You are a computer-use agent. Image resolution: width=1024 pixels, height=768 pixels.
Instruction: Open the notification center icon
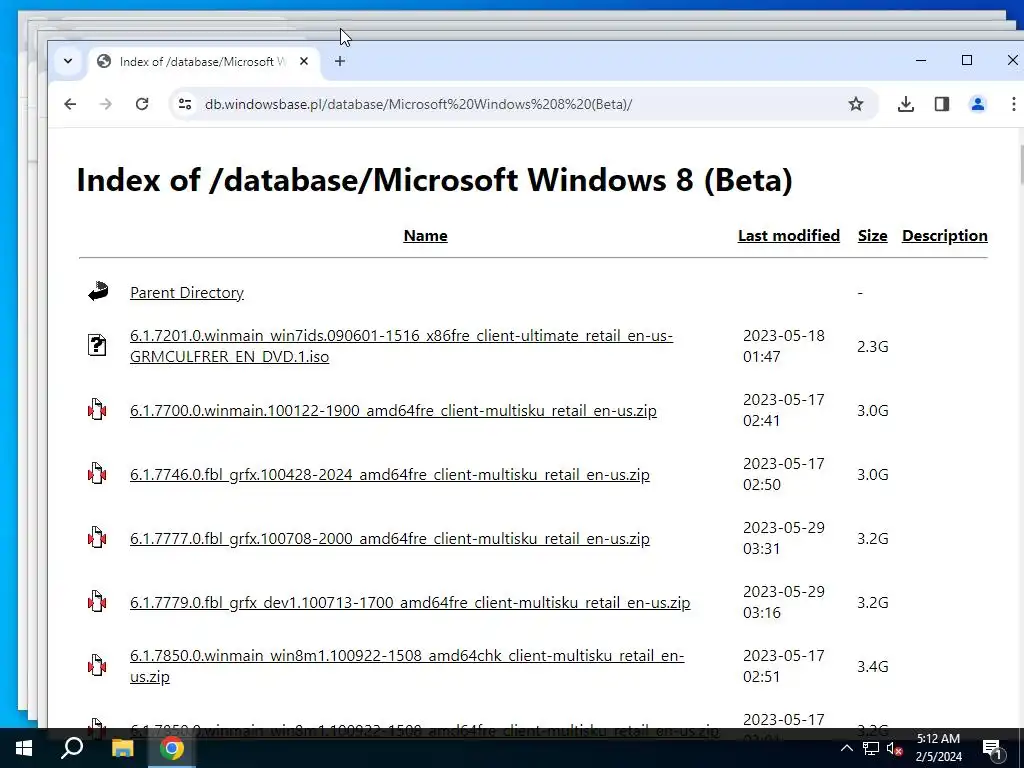coord(993,748)
